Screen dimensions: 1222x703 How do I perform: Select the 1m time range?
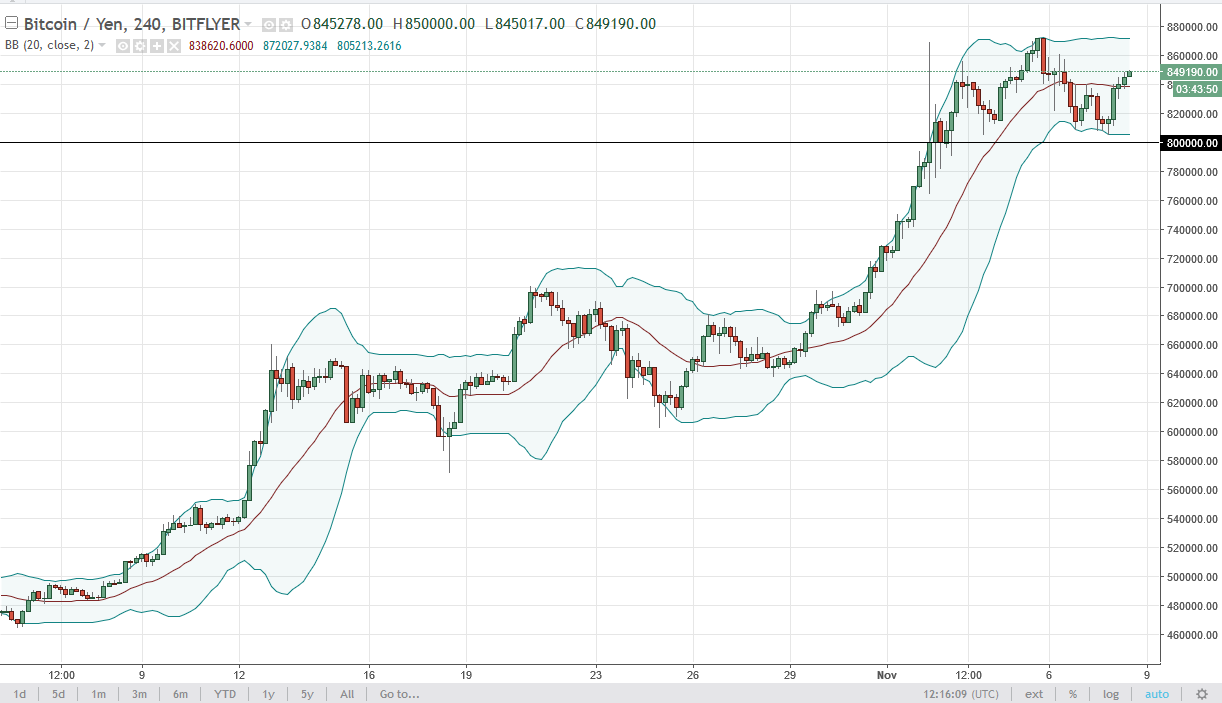(99, 694)
